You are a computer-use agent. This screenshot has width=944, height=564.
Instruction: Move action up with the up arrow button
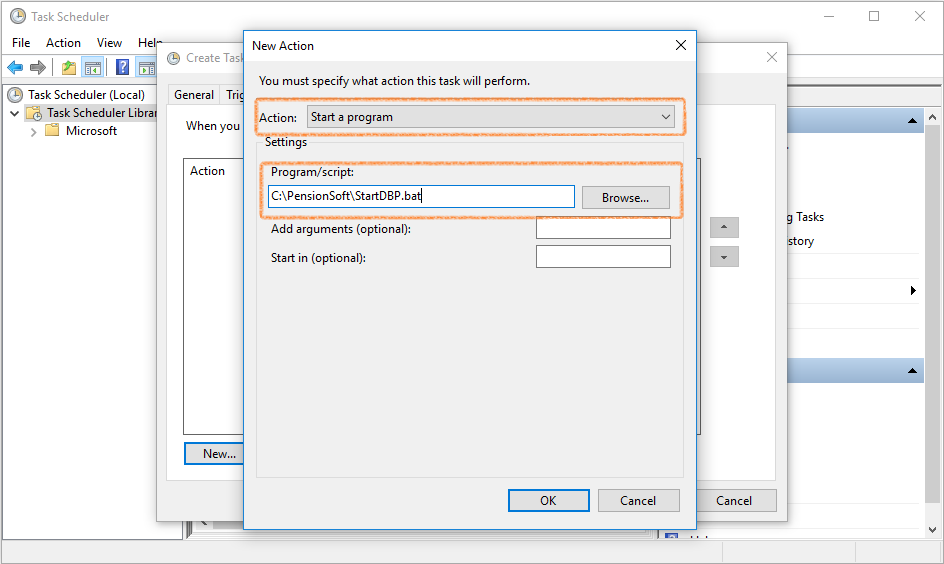click(x=724, y=227)
